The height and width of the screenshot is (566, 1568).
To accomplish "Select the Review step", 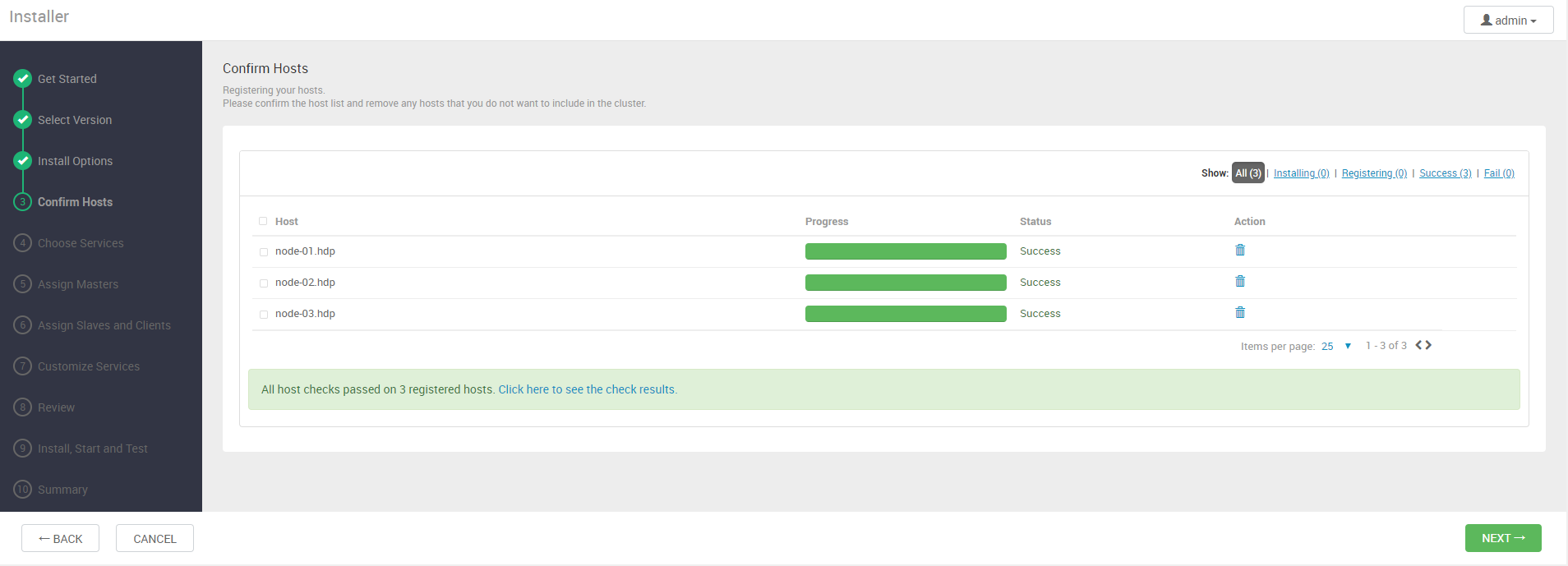I will 56,407.
